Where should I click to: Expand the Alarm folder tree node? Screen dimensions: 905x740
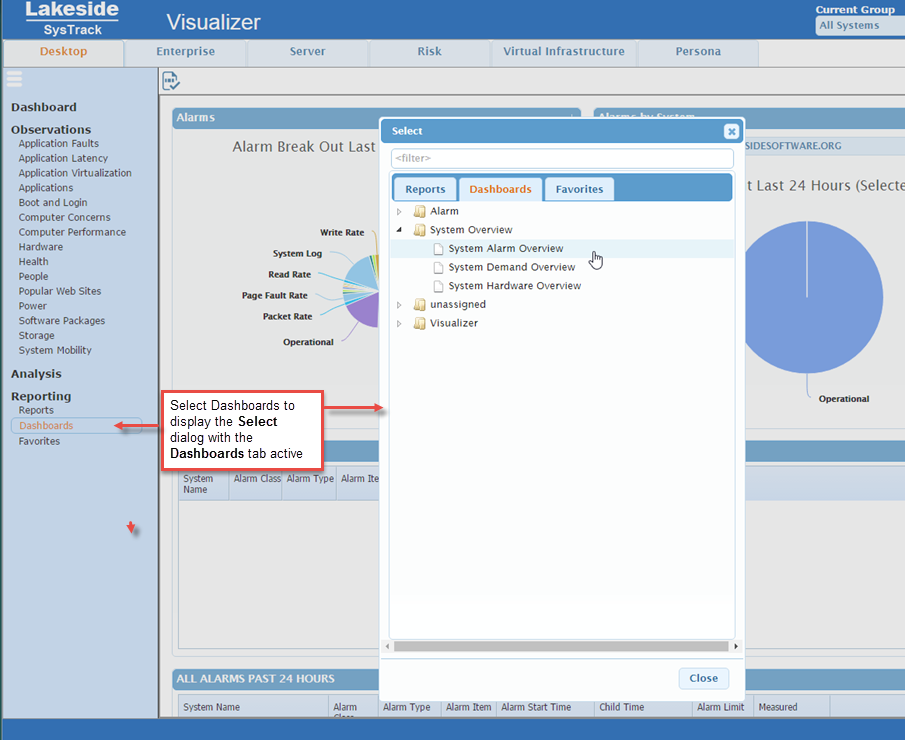coord(399,212)
